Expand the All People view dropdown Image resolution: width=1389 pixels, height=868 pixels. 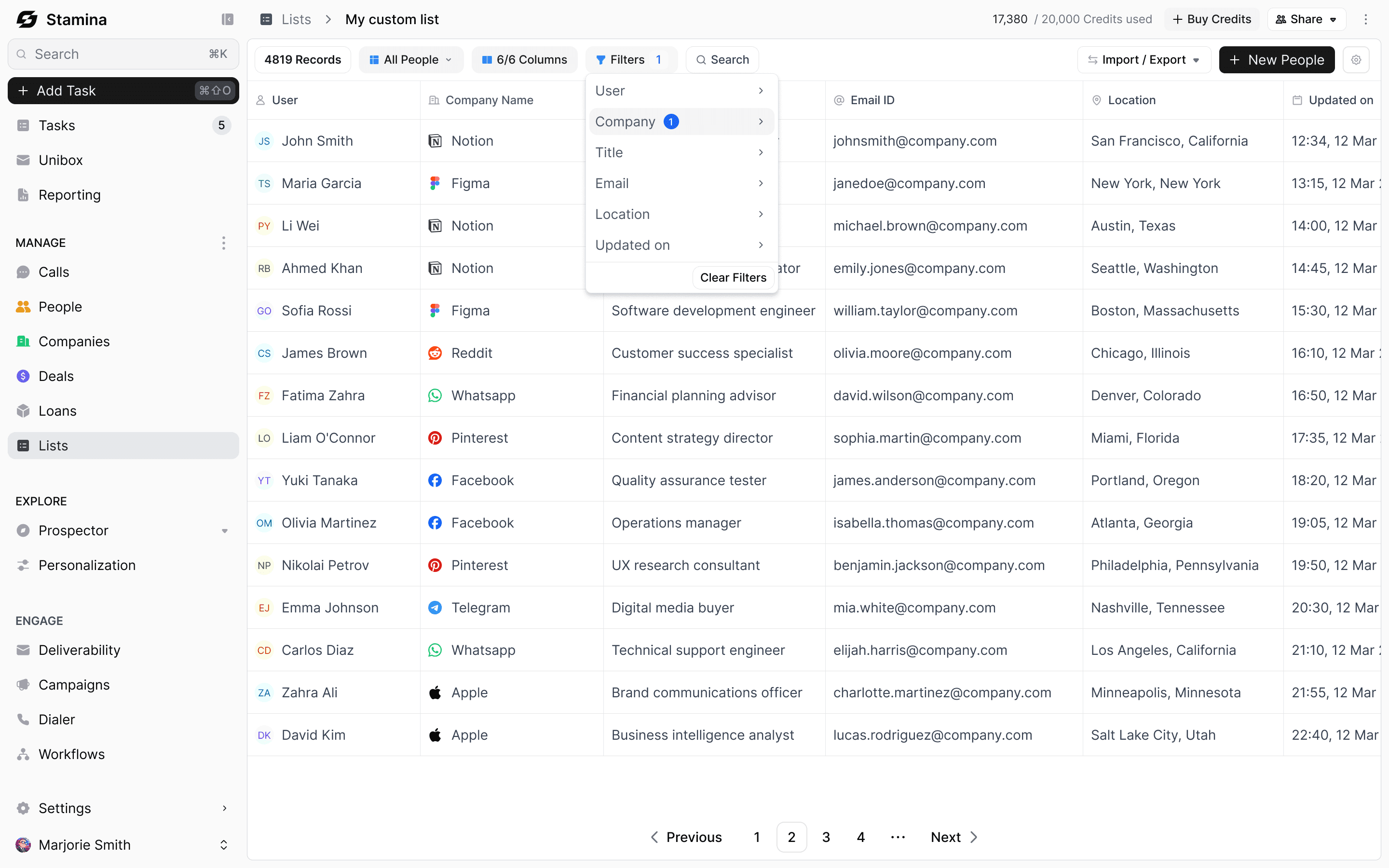pyautogui.click(x=411, y=60)
